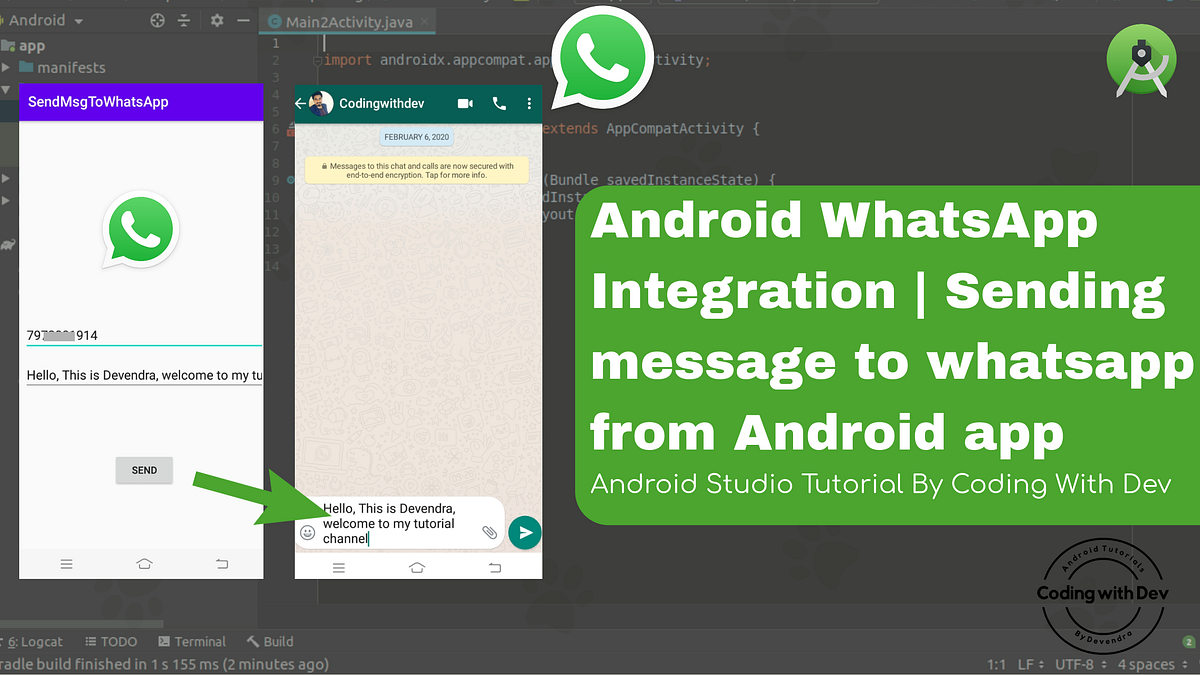This screenshot has width=1200, height=675.
Task: Tap the home button on the emulator navigation bar
Action: click(x=417, y=566)
